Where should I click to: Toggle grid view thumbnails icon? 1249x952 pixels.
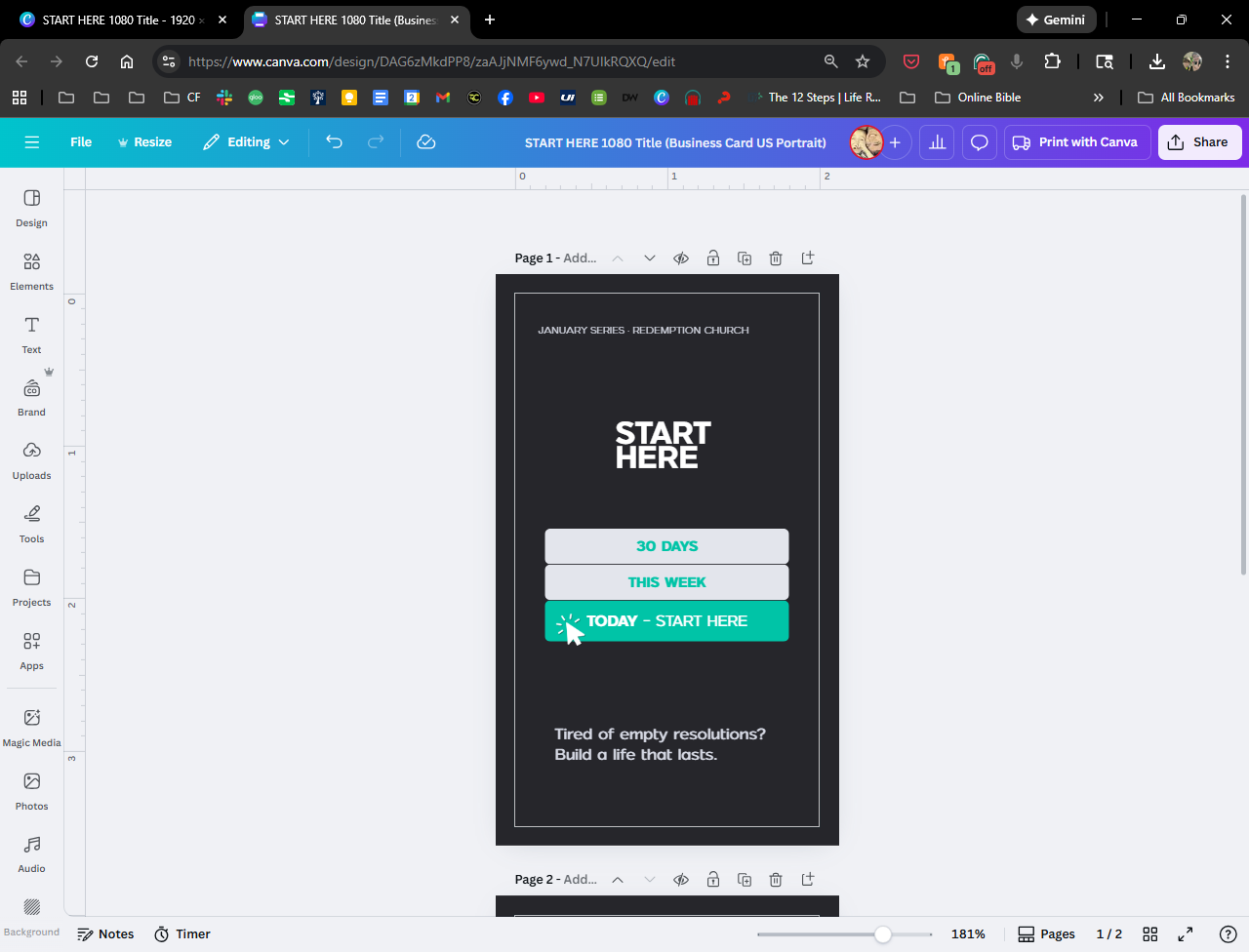(x=1150, y=934)
